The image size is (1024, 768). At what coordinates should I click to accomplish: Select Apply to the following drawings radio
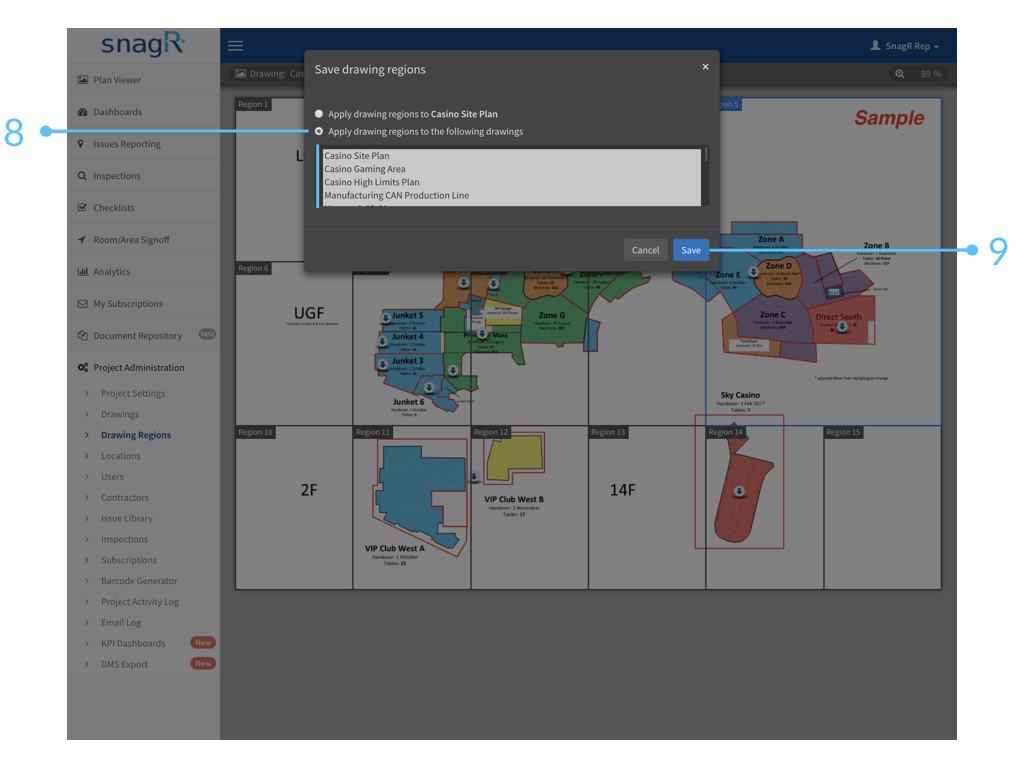coord(319,131)
